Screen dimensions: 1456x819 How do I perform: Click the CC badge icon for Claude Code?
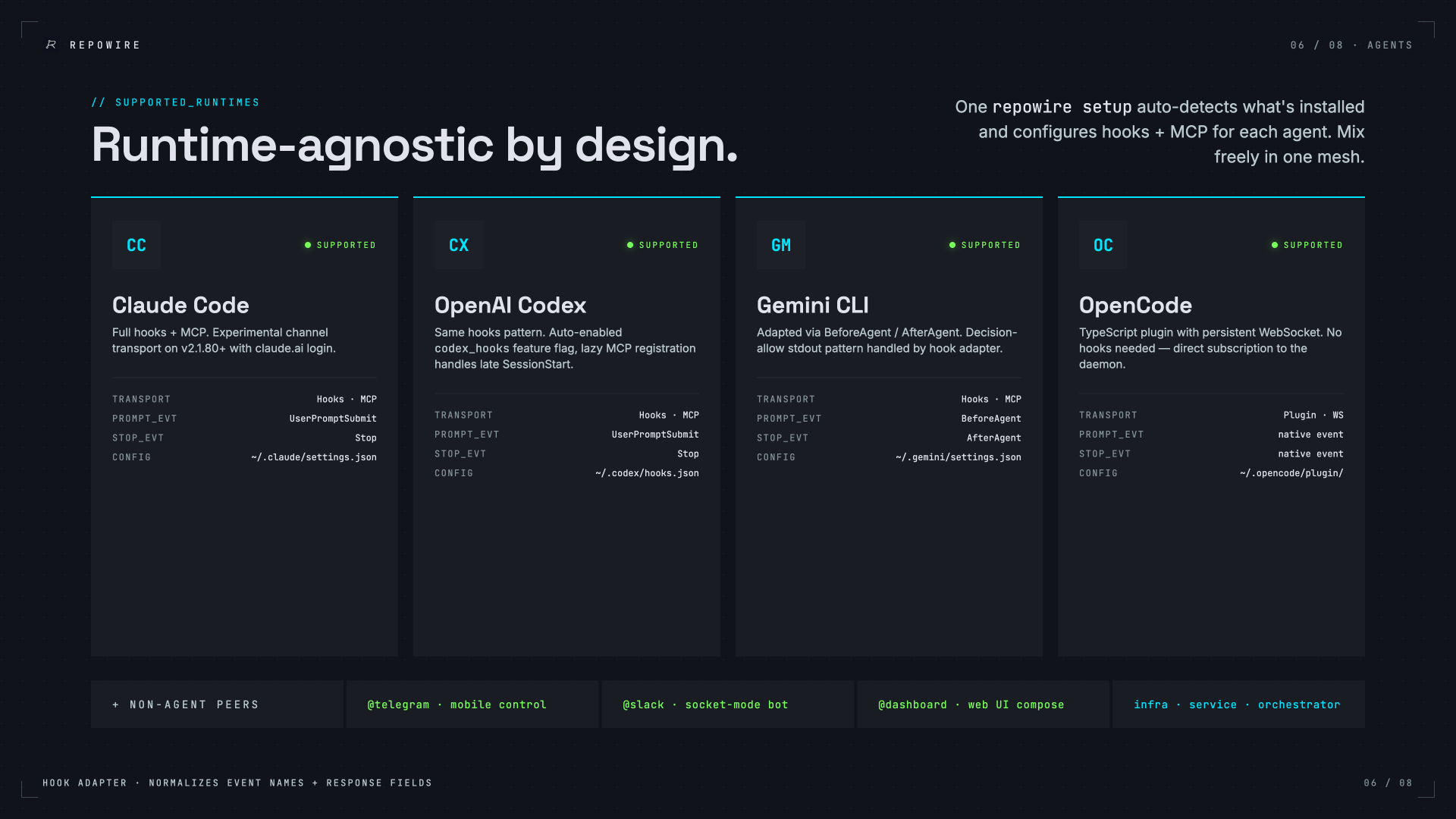[x=136, y=245]
